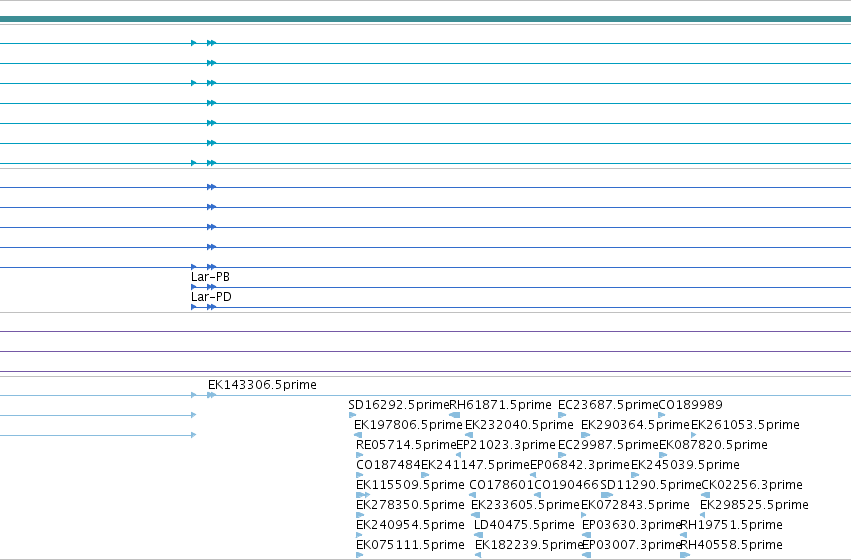This screenshot has height=560, width=851.
Task: Choose the EK245039.5prime label
Action: click(x=685, y=465)
